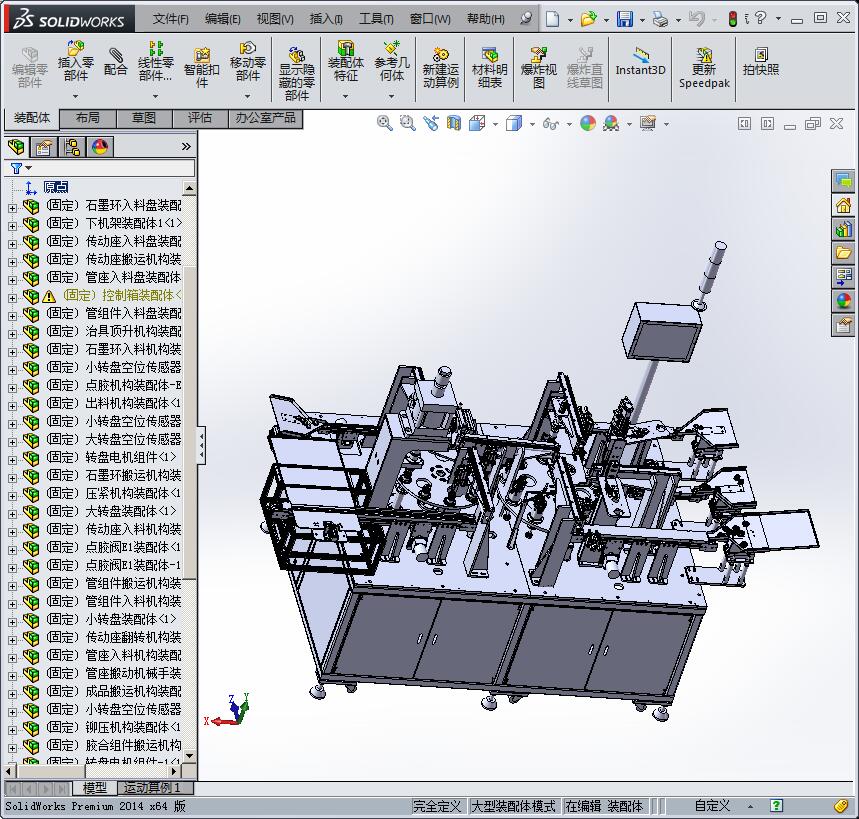Expand the 转盘电机组件<1> node
Image resolution: width=859 pixels, height=819 pixels.
[x=12, y=460]
